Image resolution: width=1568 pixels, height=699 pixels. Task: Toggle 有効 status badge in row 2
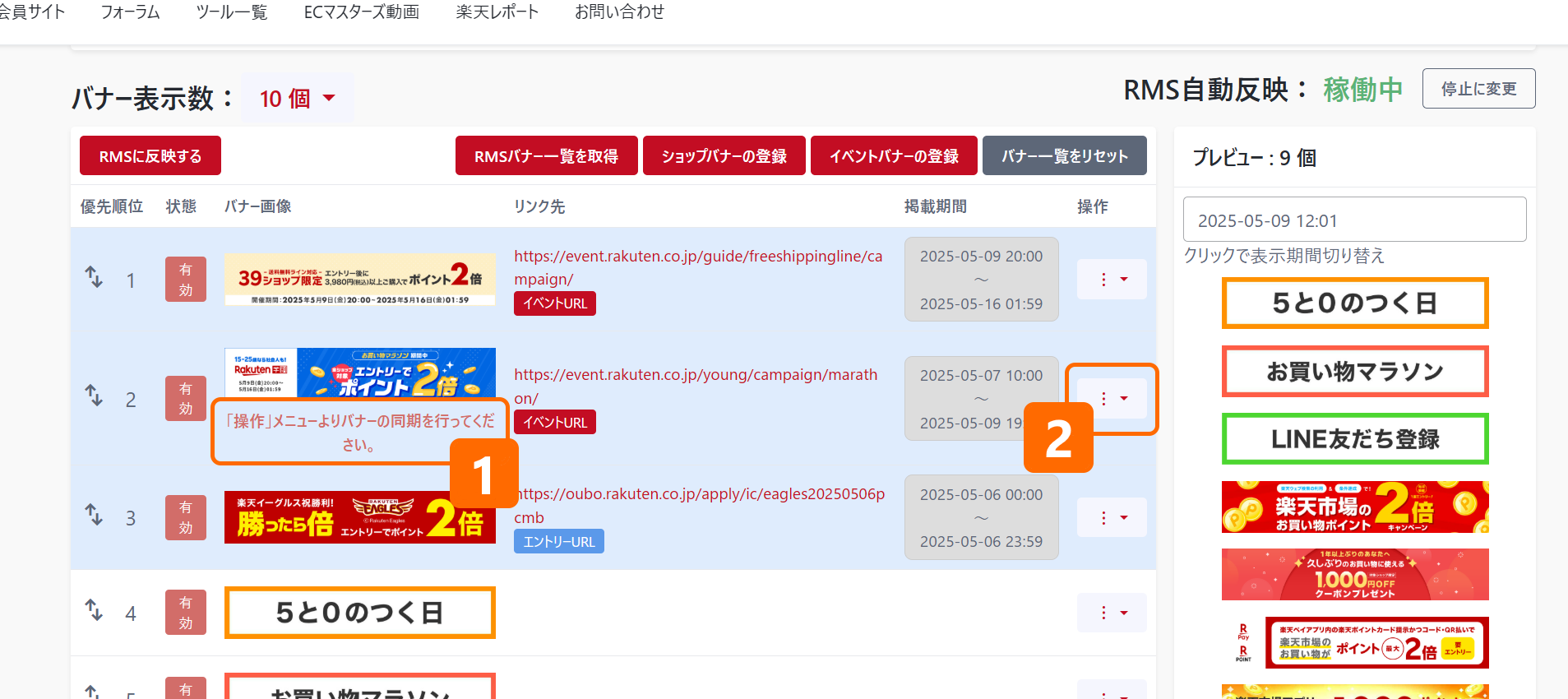click(186, 399)
